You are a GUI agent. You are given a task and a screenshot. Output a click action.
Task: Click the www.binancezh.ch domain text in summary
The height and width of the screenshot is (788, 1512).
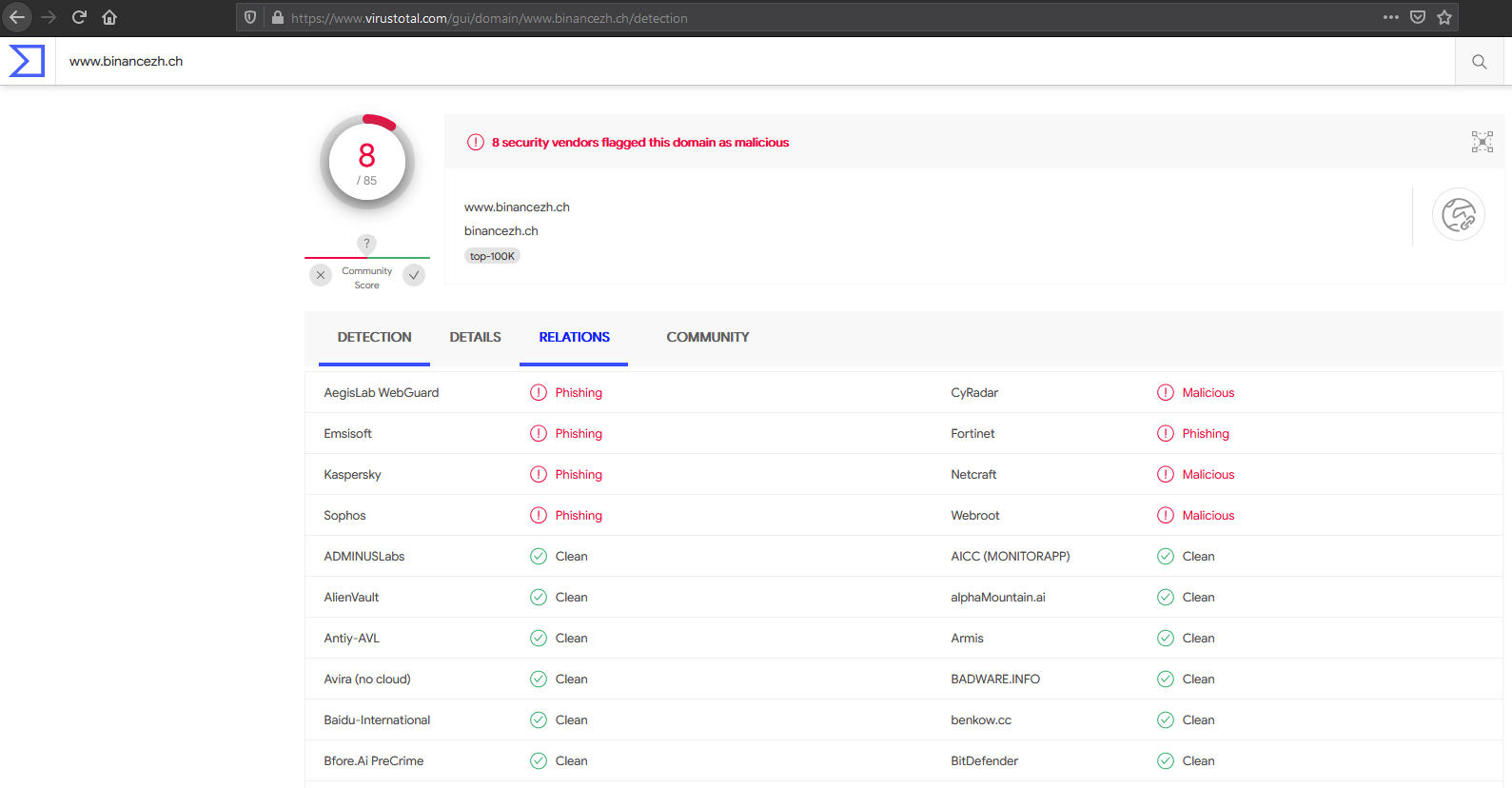click(x=517, y=207)
